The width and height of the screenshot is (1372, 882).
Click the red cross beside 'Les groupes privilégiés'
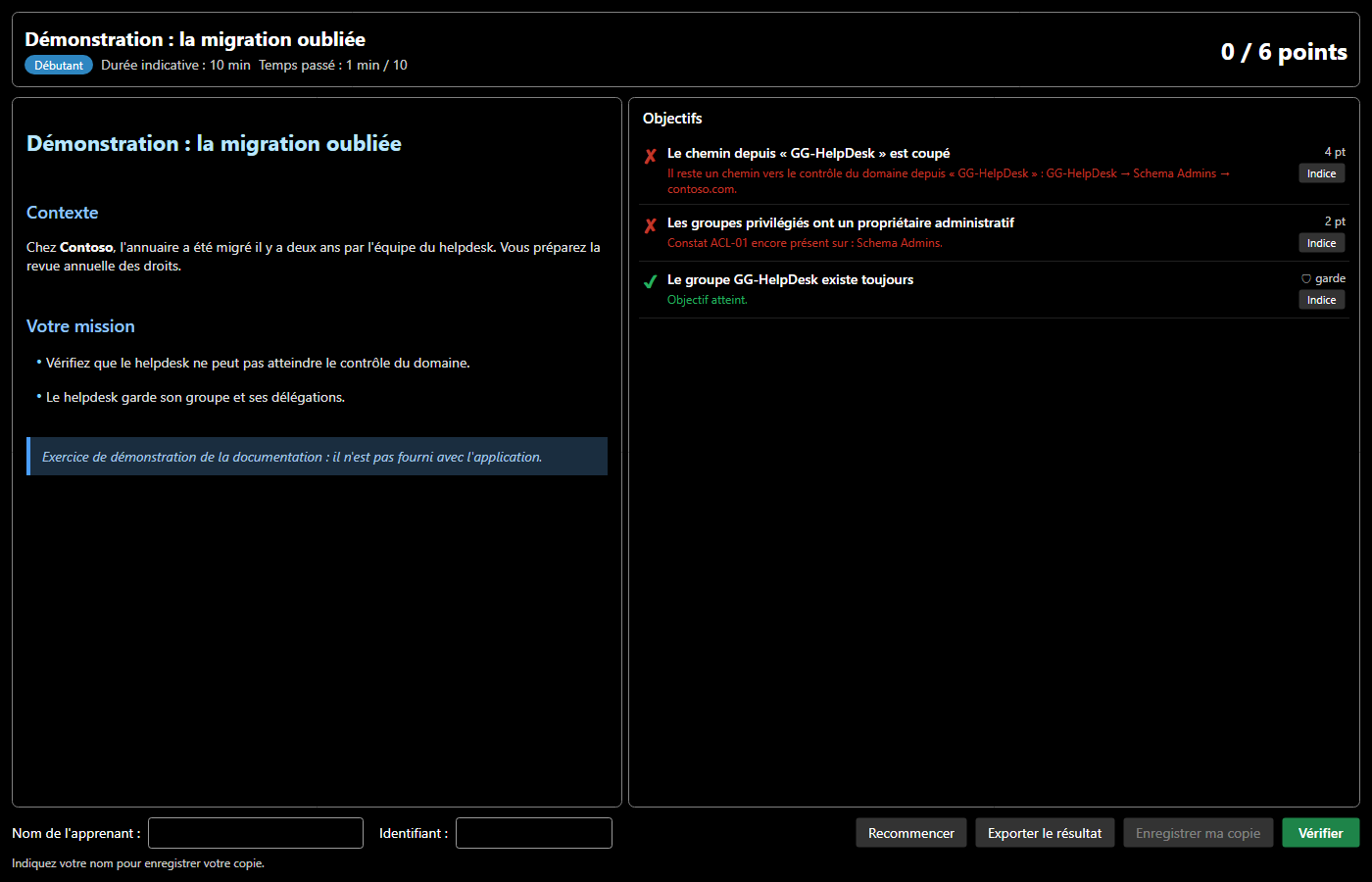pos(650,225)
